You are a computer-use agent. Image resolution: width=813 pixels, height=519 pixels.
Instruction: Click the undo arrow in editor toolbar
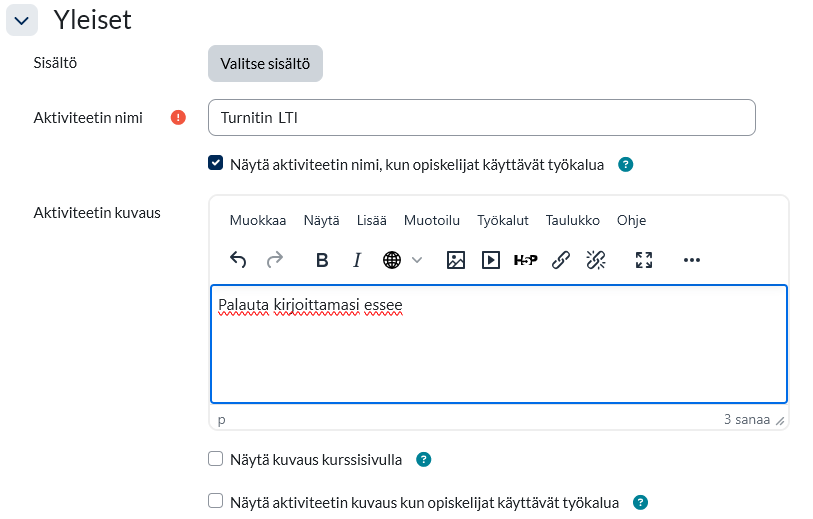click(x=238, y=260)
